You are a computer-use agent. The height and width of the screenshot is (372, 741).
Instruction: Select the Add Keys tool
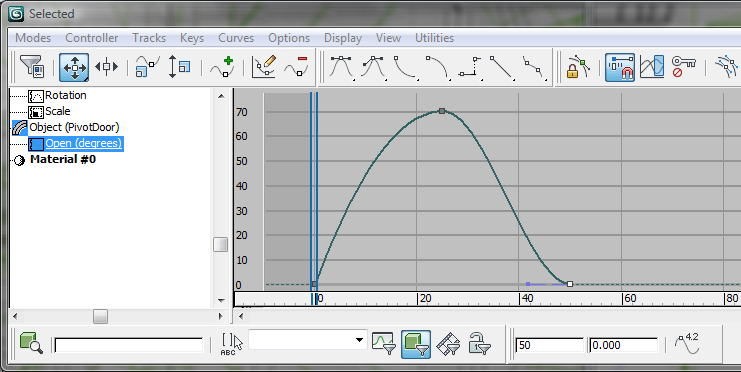tap(223, 67)
